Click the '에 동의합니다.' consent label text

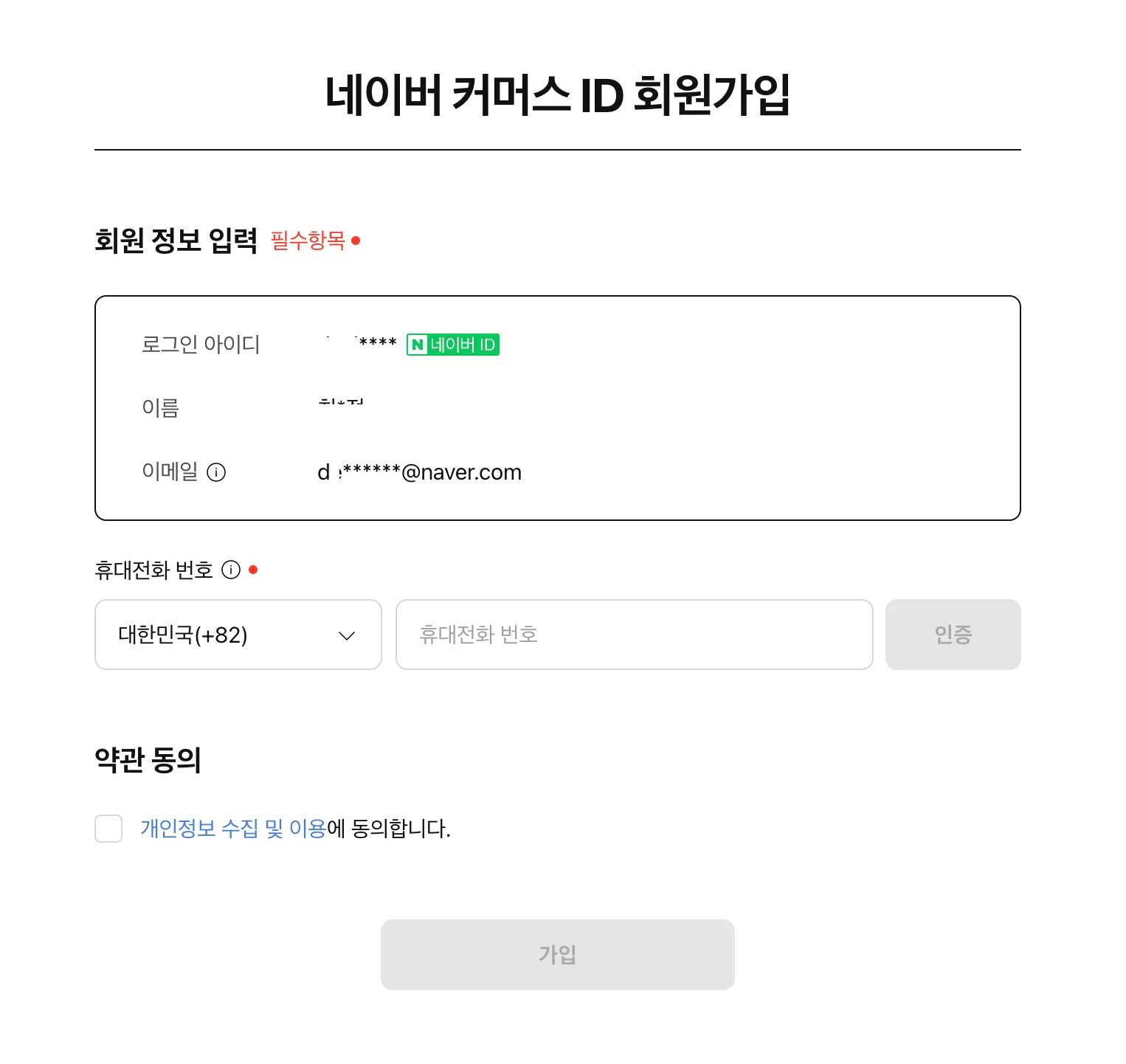pos(389,829)
